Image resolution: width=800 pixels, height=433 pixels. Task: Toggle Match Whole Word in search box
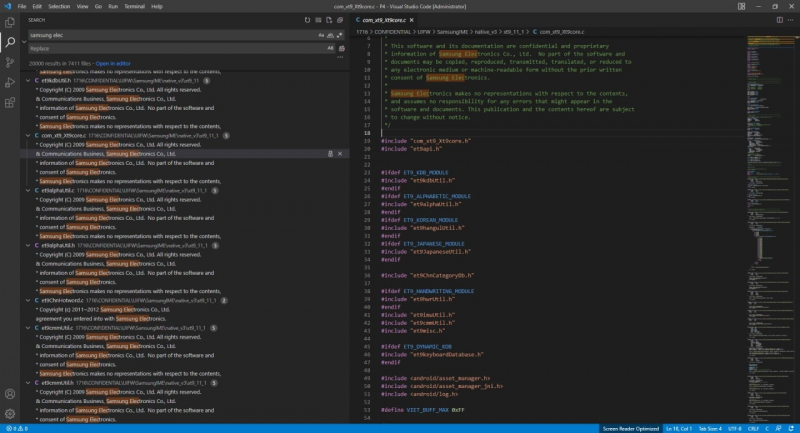pyautogui.click(x=331, y=34)
